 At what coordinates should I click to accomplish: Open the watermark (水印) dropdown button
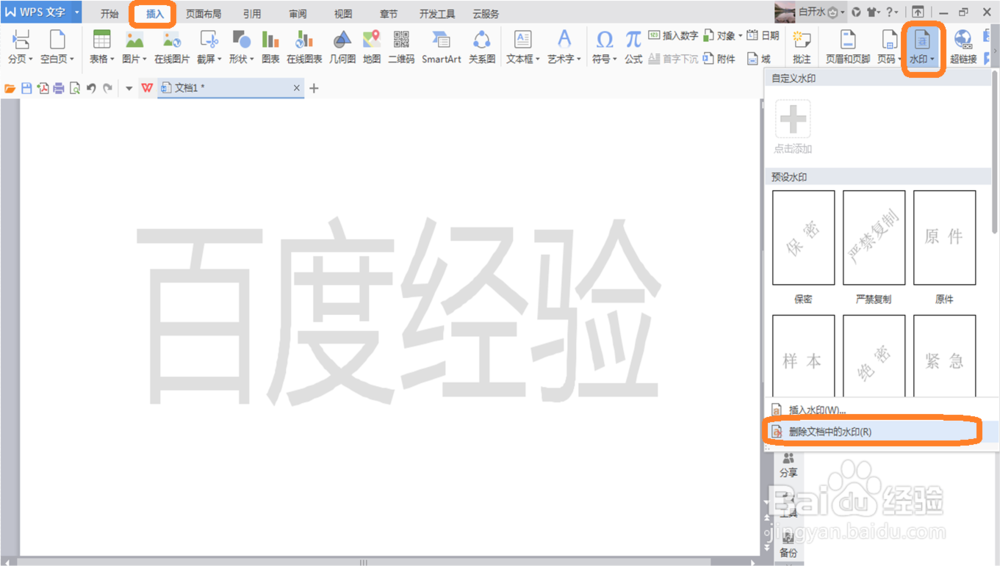click(922, 48)
